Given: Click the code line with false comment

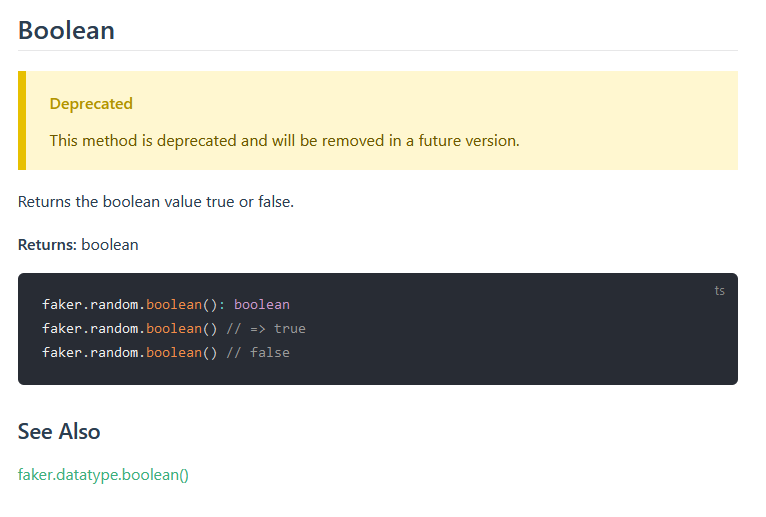Looking at the screenshot, I should (x=166, y=352).
